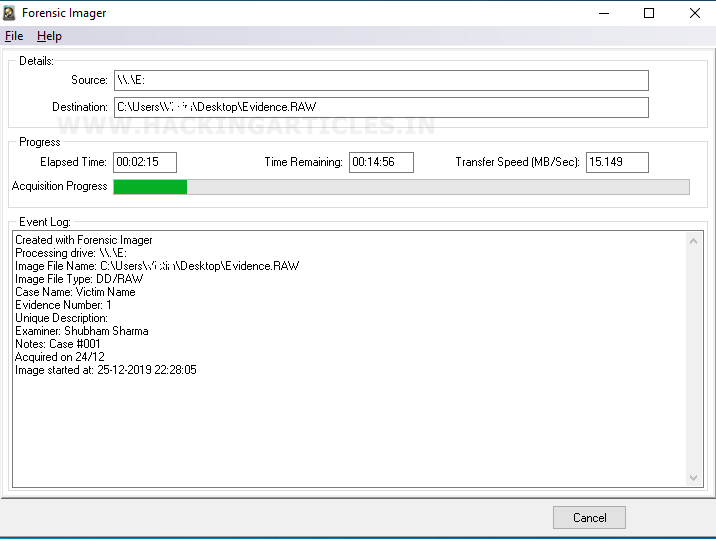Click the 'Destination:' label

80,107
